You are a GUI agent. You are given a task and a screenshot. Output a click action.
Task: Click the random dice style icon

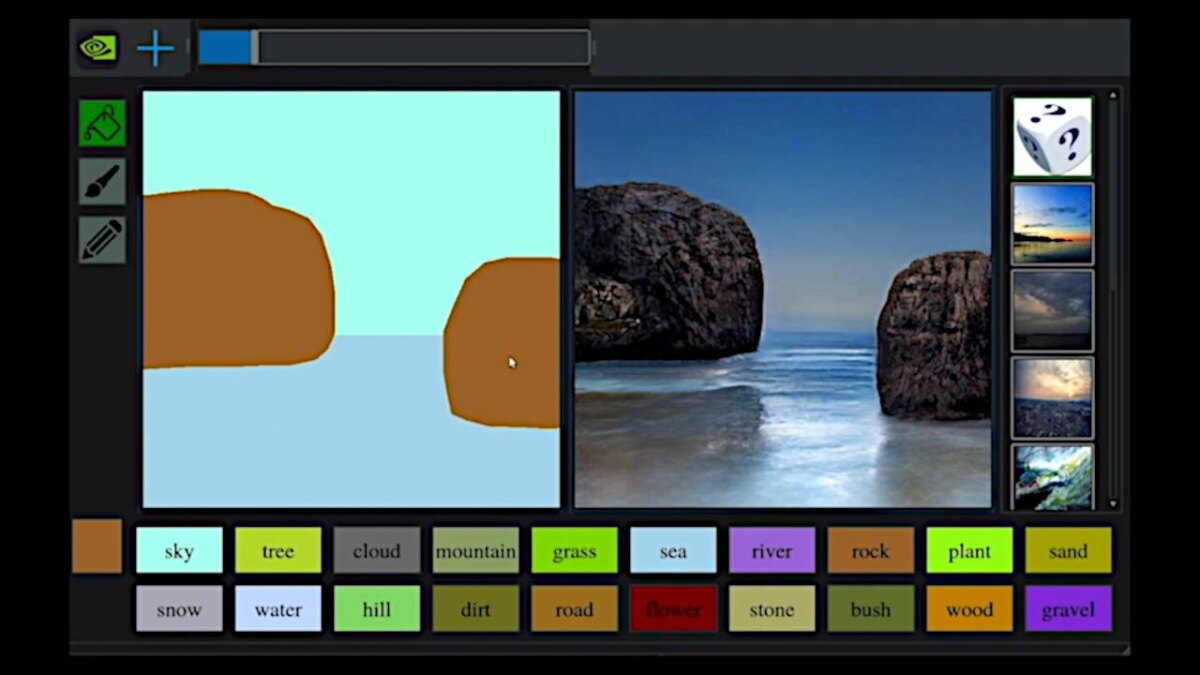coord(1052,137)
